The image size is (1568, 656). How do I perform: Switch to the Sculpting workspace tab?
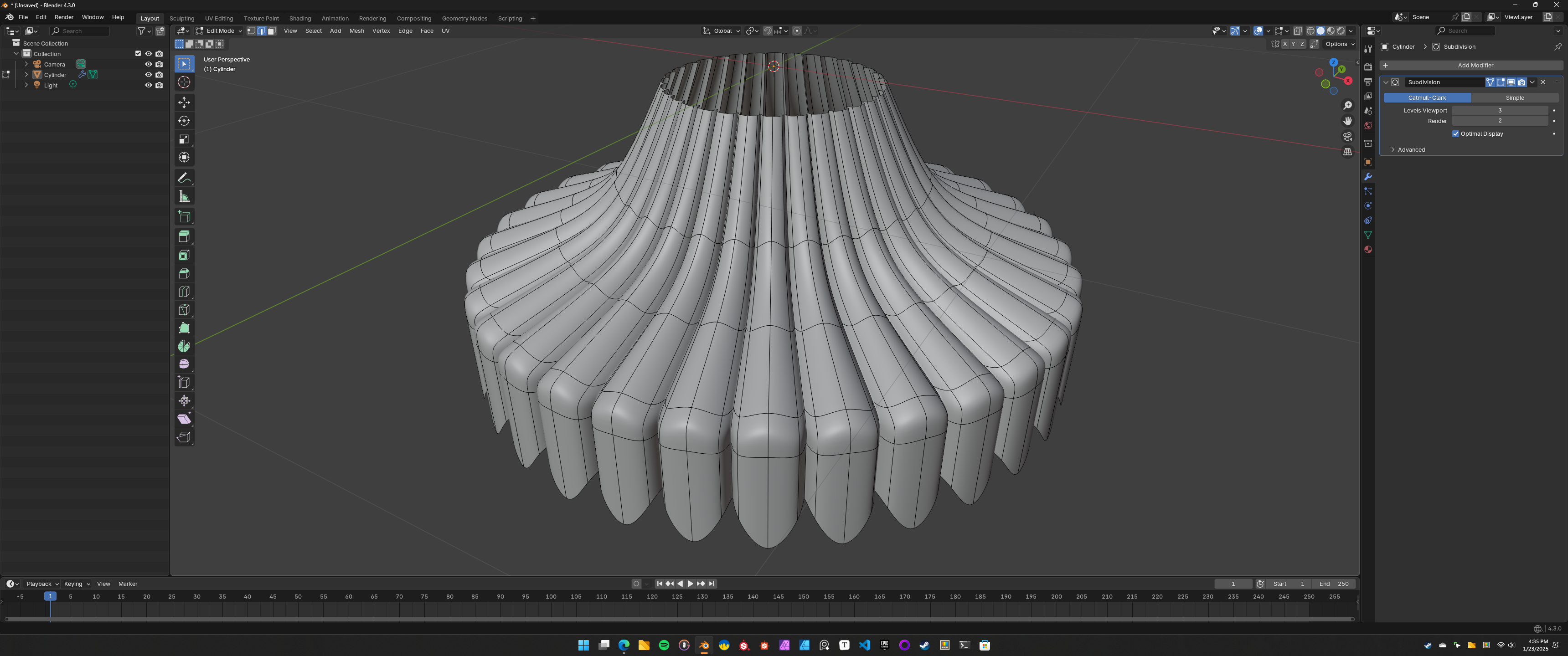tap(181, 18)
